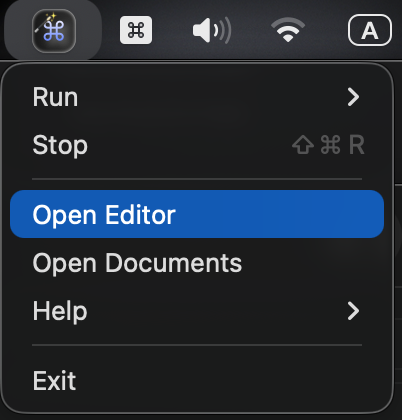Viewport: 402px width, 420px height.
Task: Click the command glyph in Stop's shortcut
Action: 331,145
